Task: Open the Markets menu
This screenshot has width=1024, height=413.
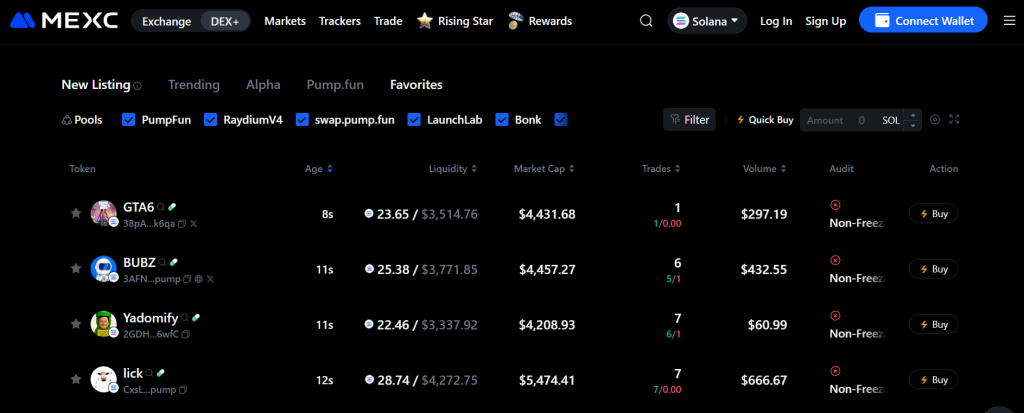Action: click(x=285, y=21)
